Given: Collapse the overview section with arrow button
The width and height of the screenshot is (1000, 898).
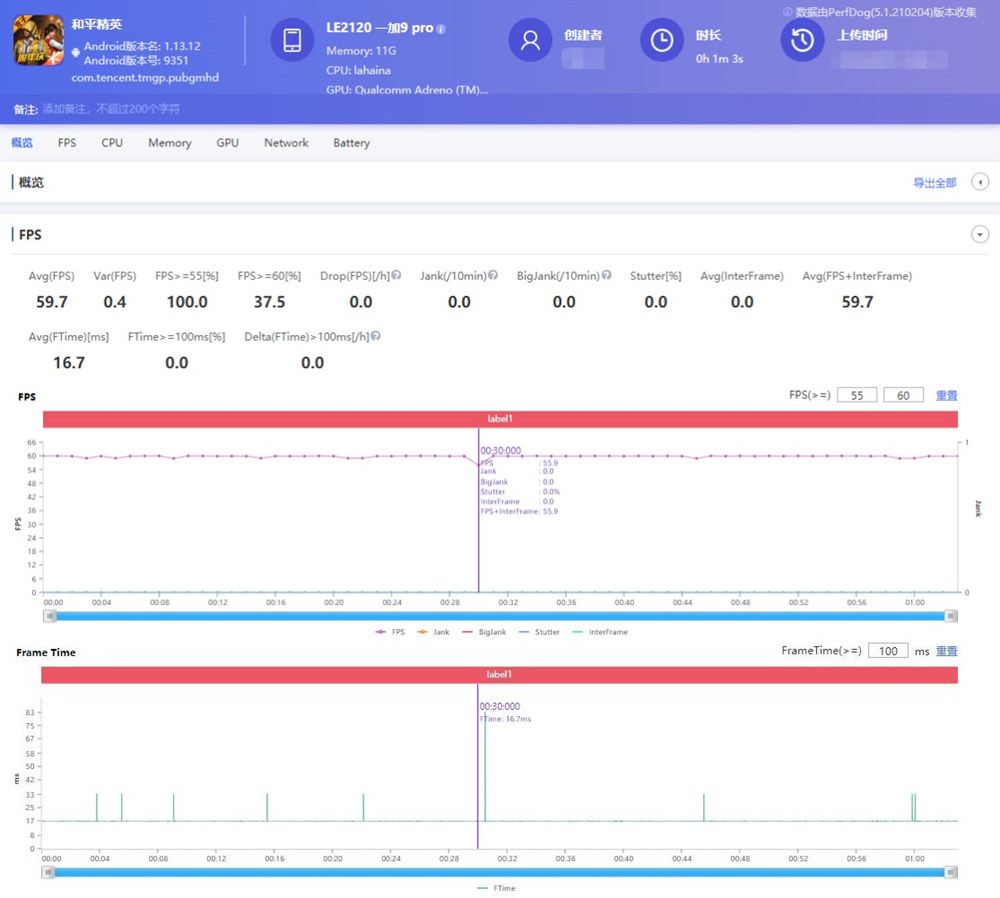Looking at the screenshot, I should tap(980, 182).
